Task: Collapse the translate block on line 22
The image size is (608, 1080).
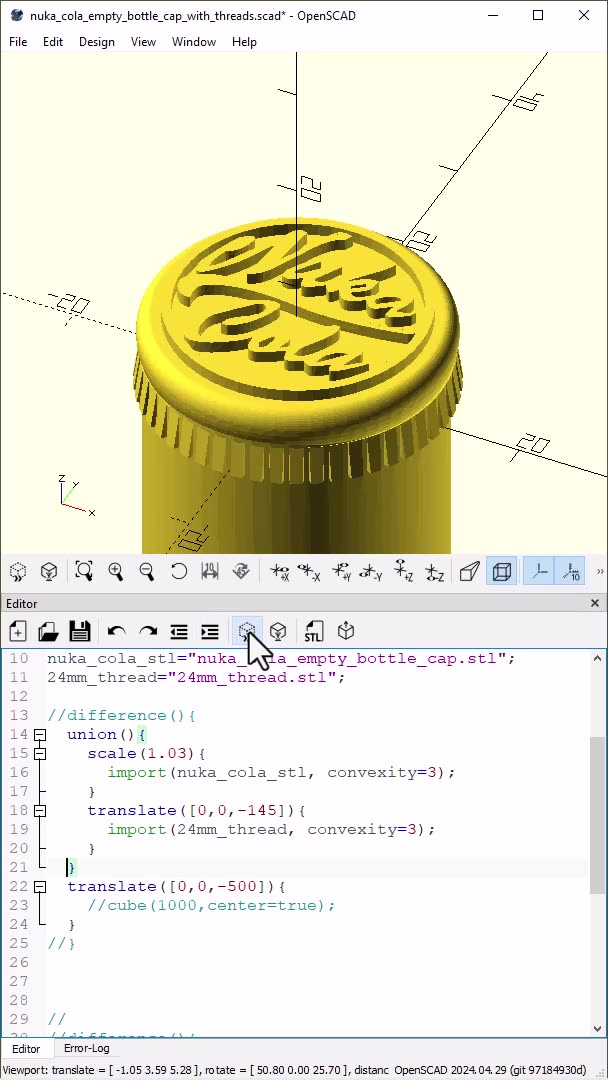Action: point(40,886)
